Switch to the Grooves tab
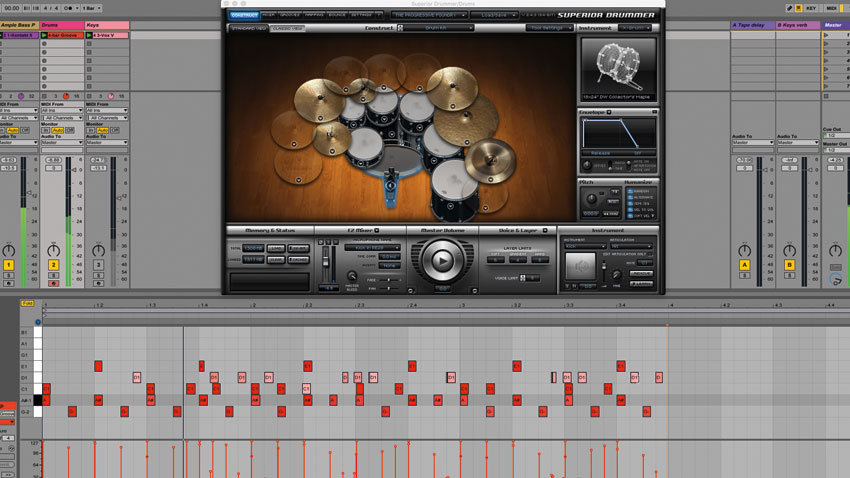 [x=289, y=15]
